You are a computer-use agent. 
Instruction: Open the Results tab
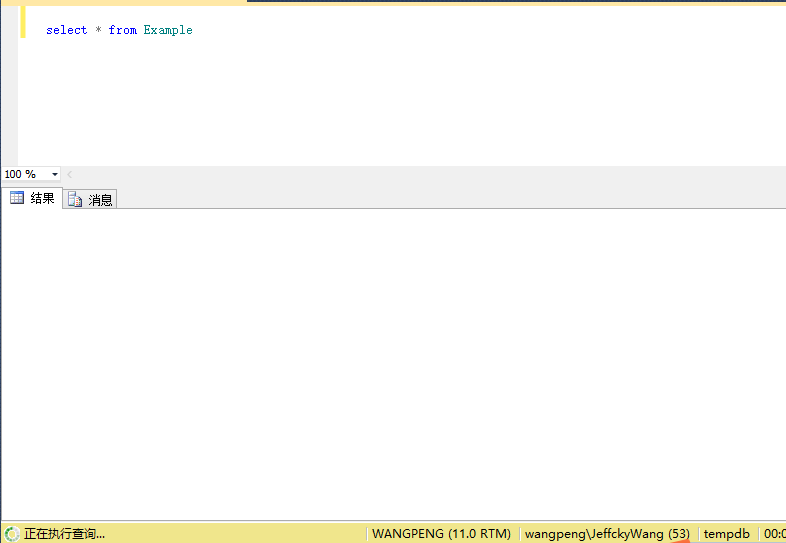click(x=32, y=199)
